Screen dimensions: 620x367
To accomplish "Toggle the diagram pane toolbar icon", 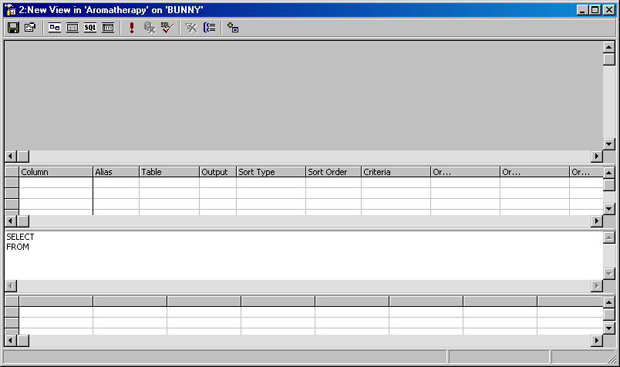I will 55,28.
